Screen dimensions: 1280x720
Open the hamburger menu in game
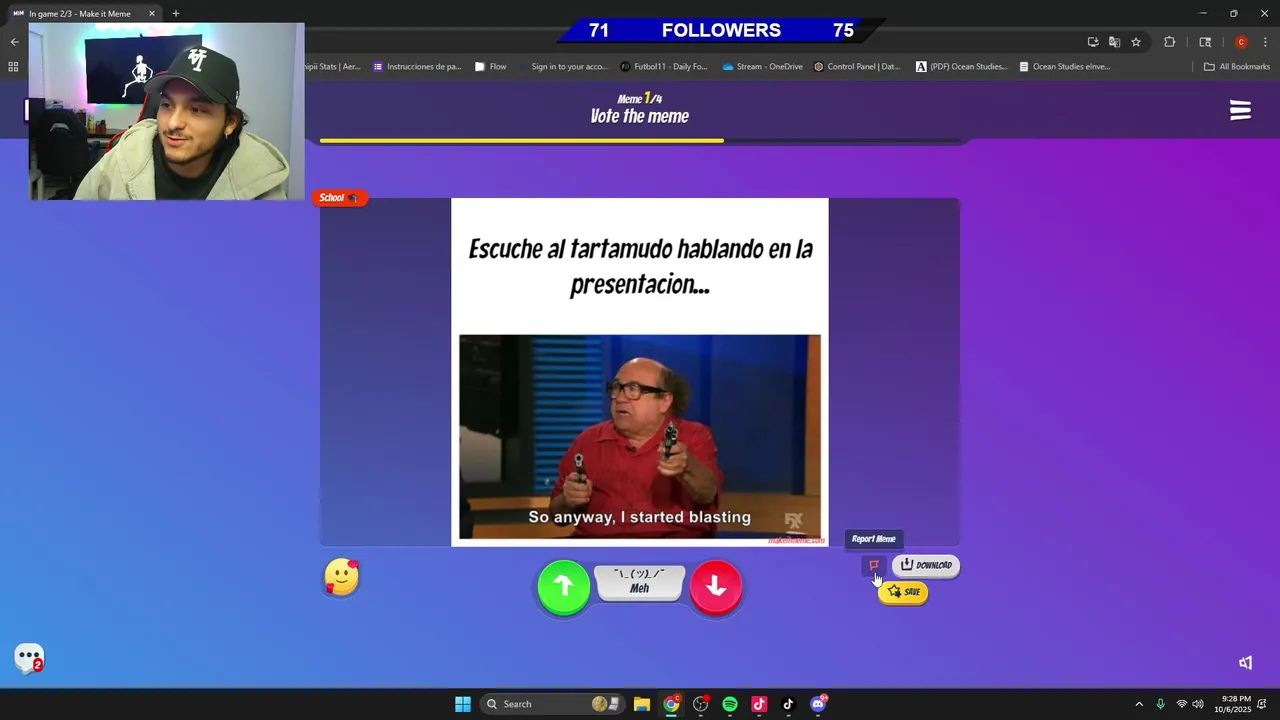click(x=1240, y=110)
